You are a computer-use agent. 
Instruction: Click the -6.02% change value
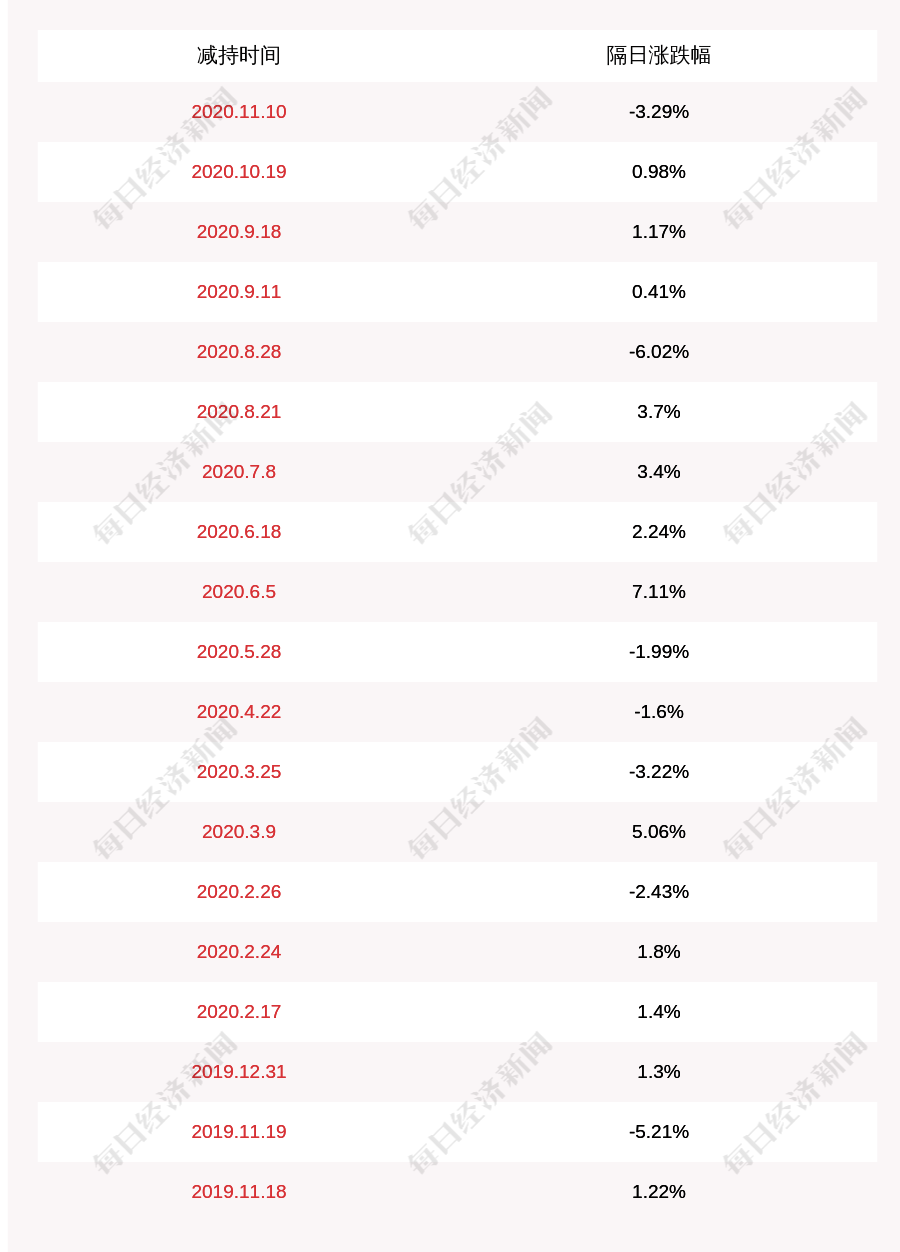click(x=658, y=352)
